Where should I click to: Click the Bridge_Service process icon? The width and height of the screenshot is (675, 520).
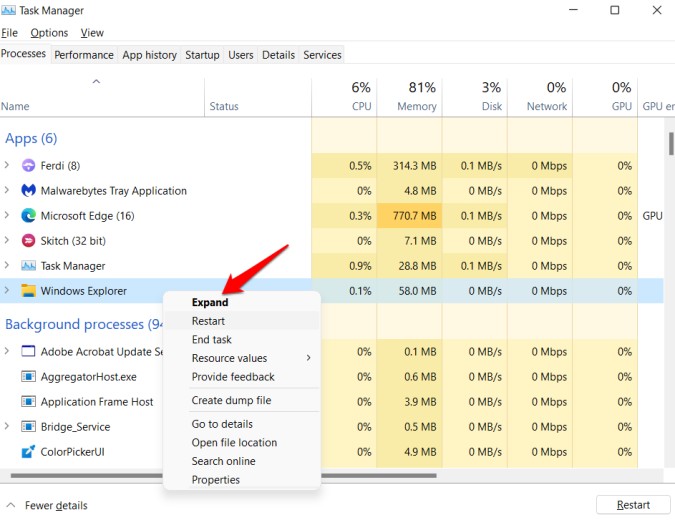(x=28, y=427)
